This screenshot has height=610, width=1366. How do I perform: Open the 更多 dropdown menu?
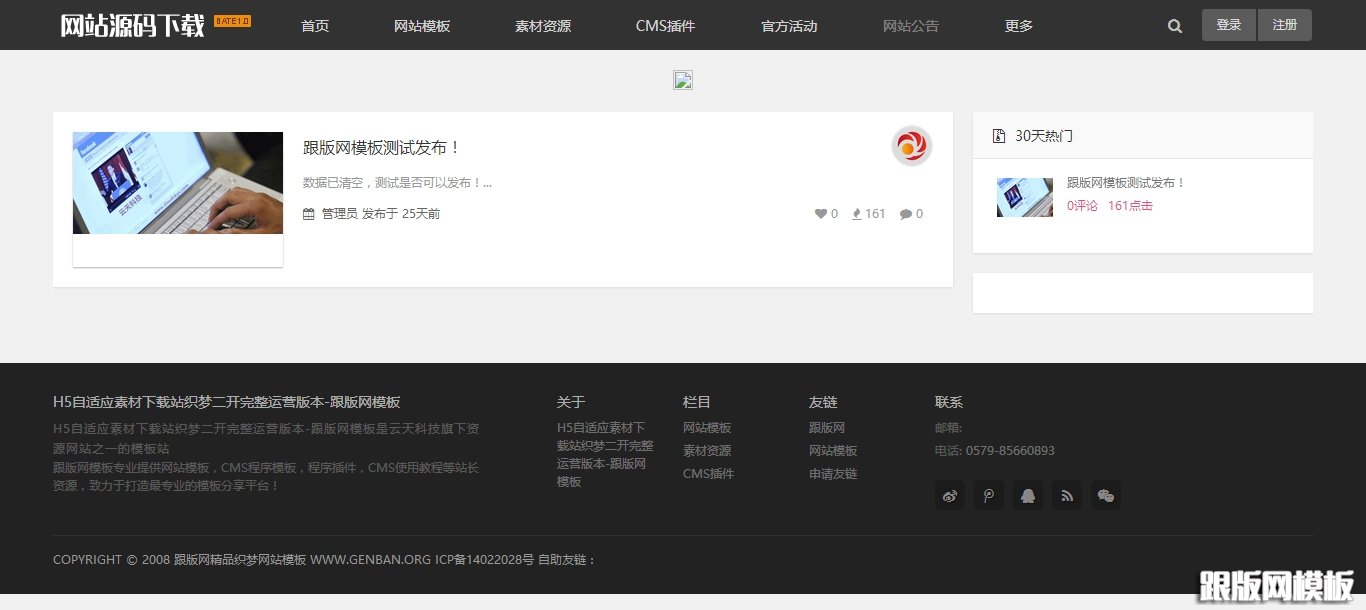pos(1019,26)
